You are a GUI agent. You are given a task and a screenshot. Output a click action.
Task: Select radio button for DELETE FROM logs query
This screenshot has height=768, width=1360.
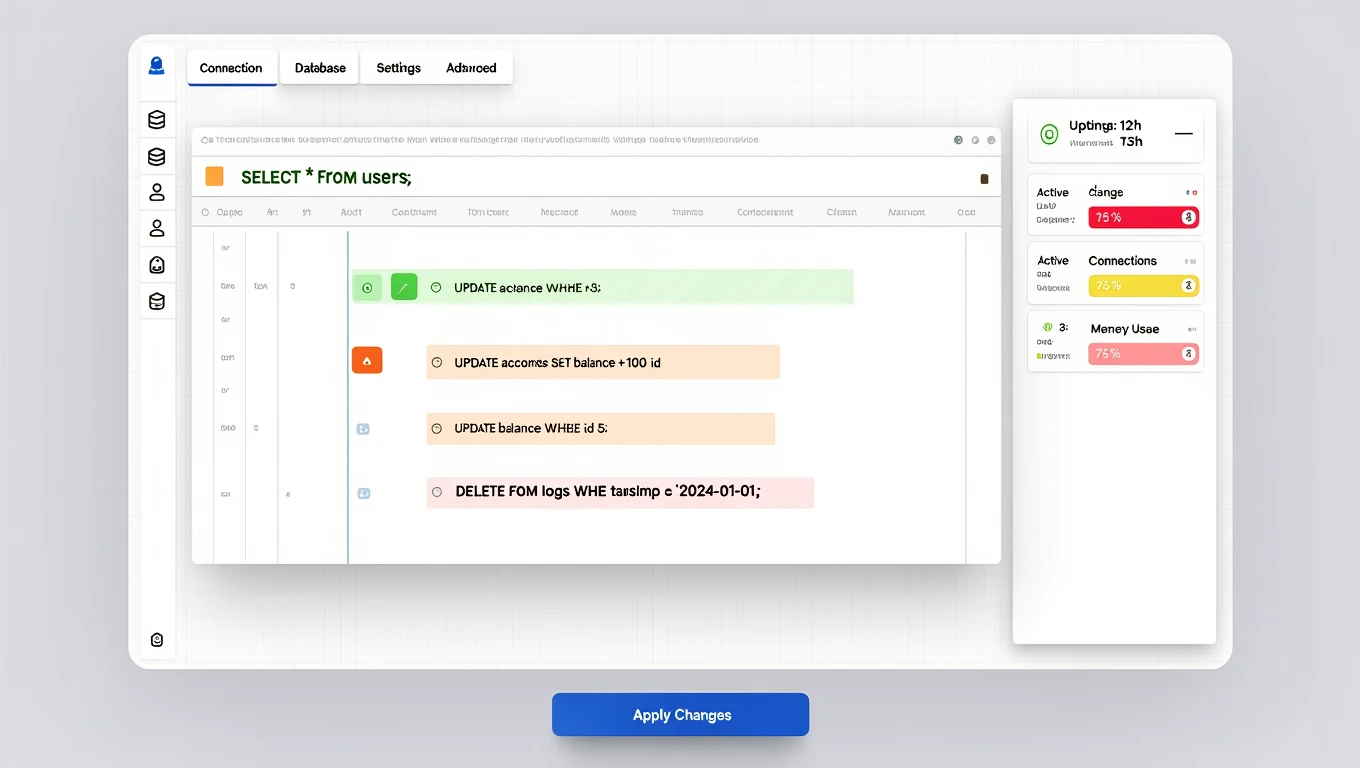click(436, 492)
